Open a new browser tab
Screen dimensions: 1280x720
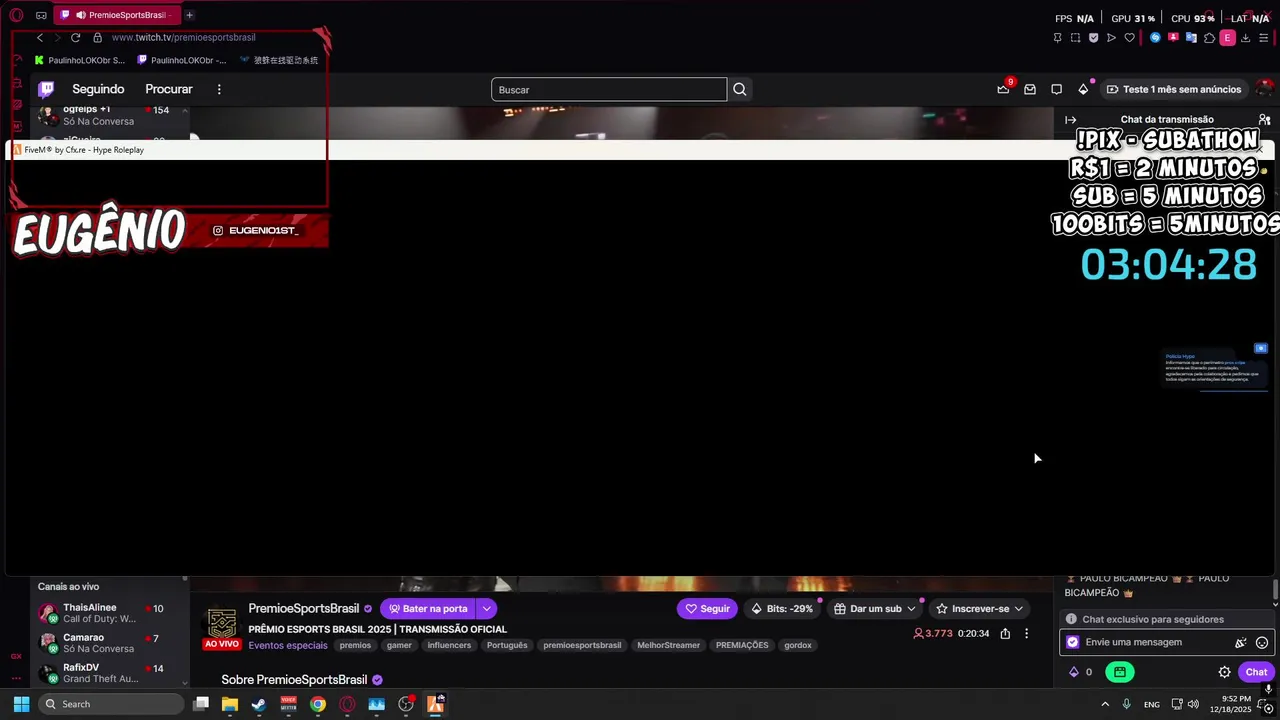(x=189, y=15)
